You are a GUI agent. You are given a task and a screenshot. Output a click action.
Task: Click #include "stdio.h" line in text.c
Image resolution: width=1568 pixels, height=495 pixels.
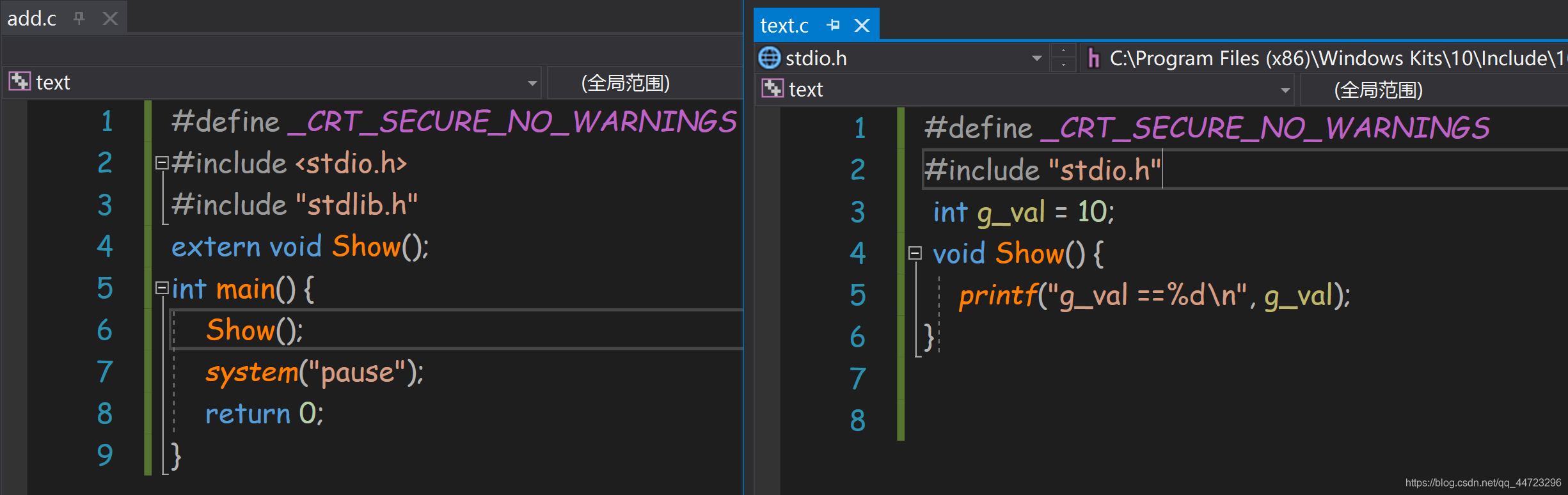(x=1043, y=170)
